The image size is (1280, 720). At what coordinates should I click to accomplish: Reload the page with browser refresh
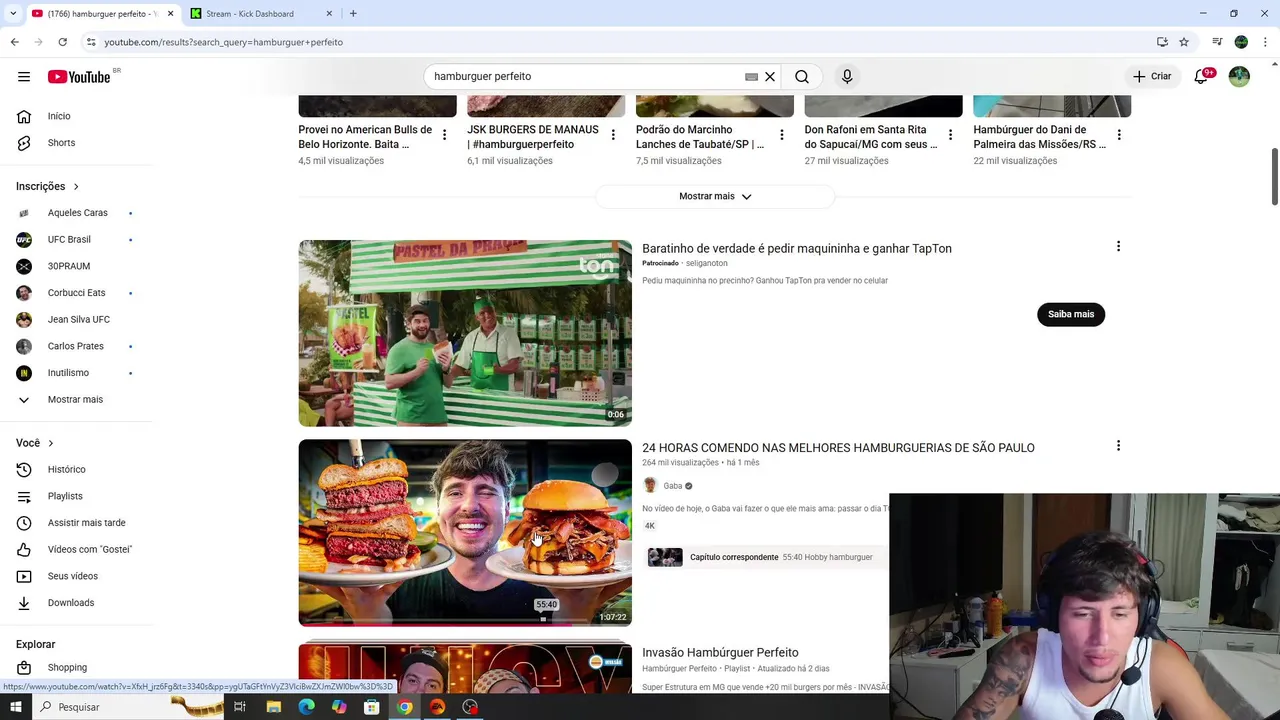coord(62,42)
